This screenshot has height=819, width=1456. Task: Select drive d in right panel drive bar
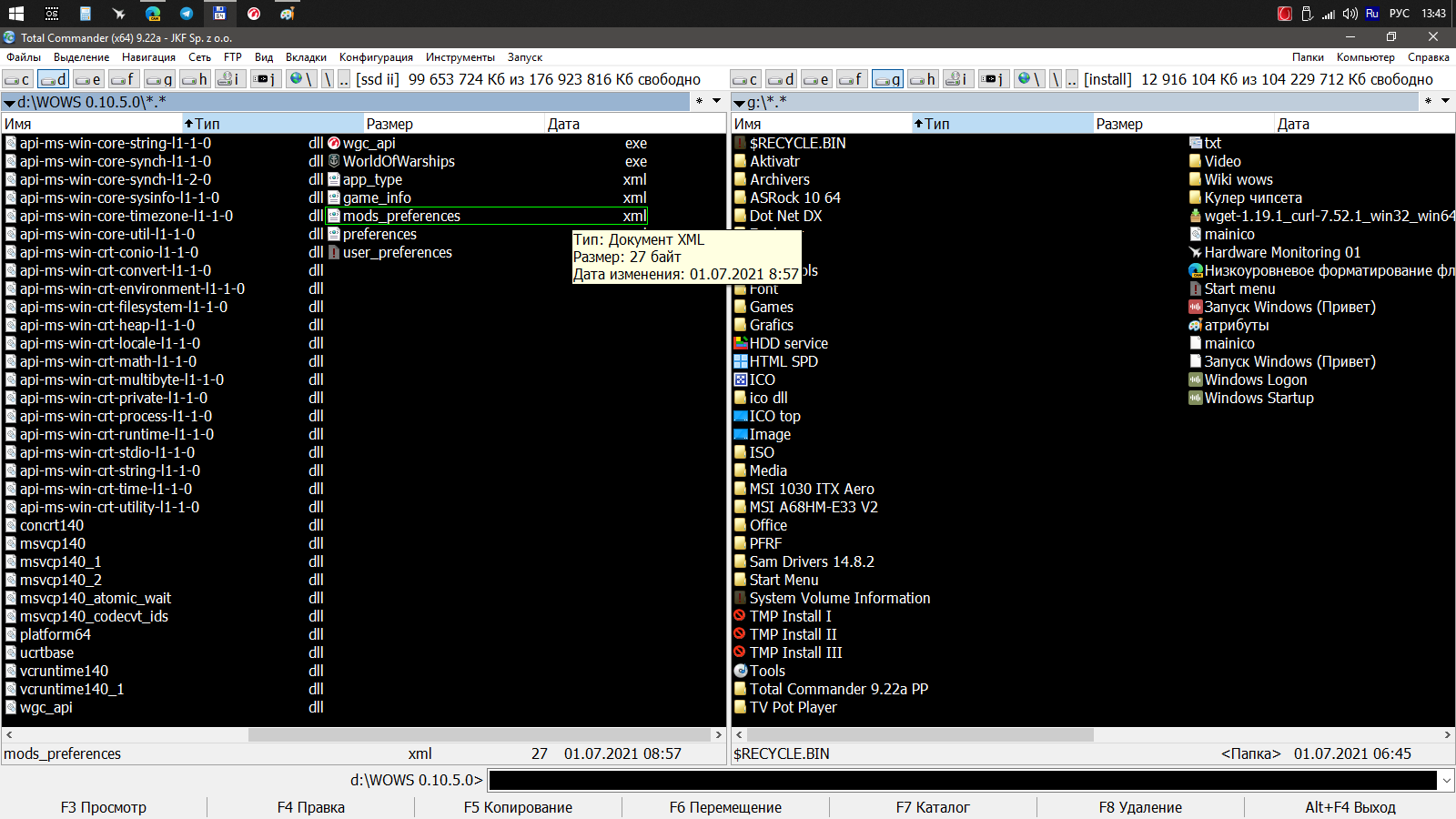(782, 79)
